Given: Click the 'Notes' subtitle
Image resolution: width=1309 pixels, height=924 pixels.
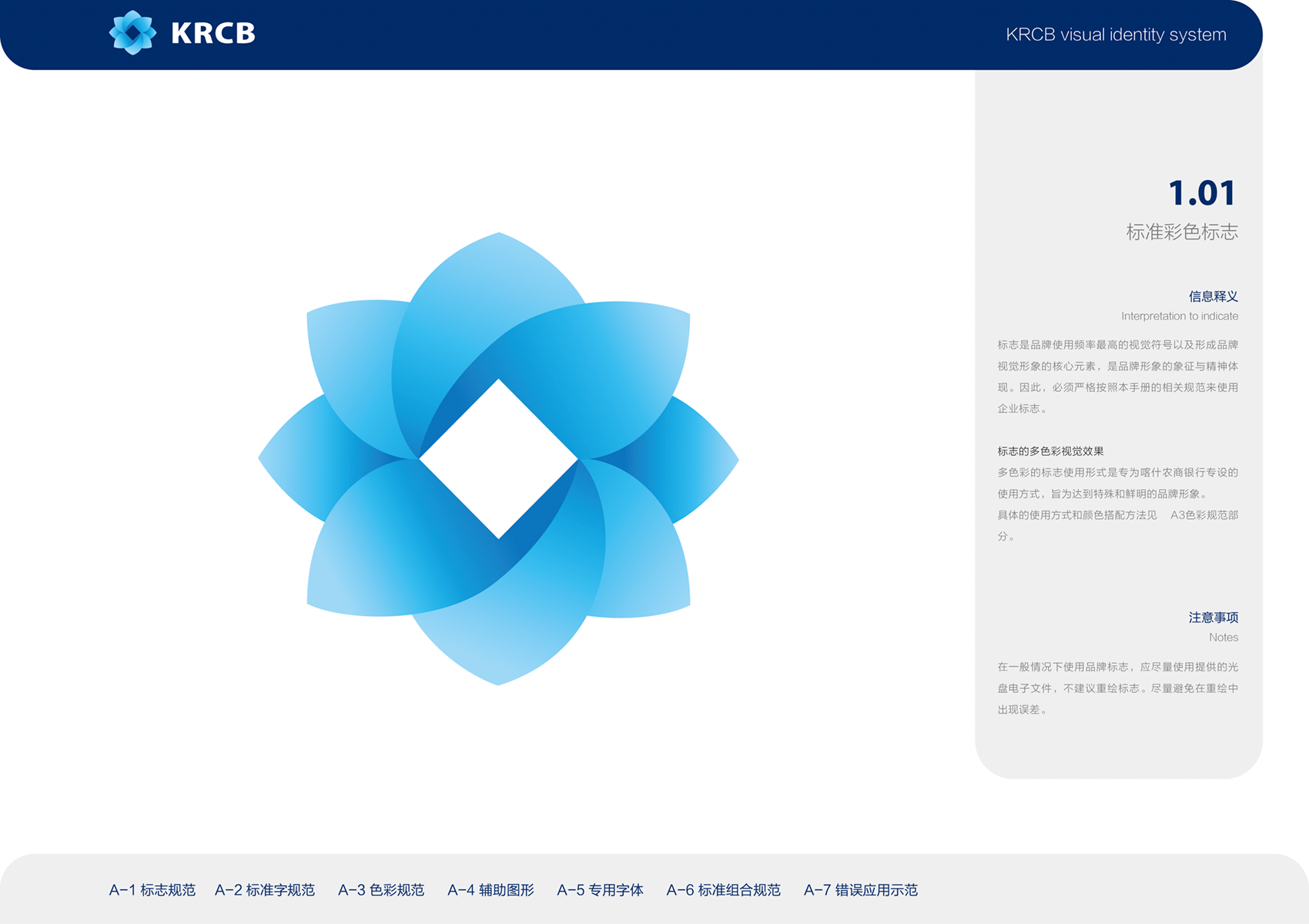Looking at the screenshot, I should coord(1224,638).
